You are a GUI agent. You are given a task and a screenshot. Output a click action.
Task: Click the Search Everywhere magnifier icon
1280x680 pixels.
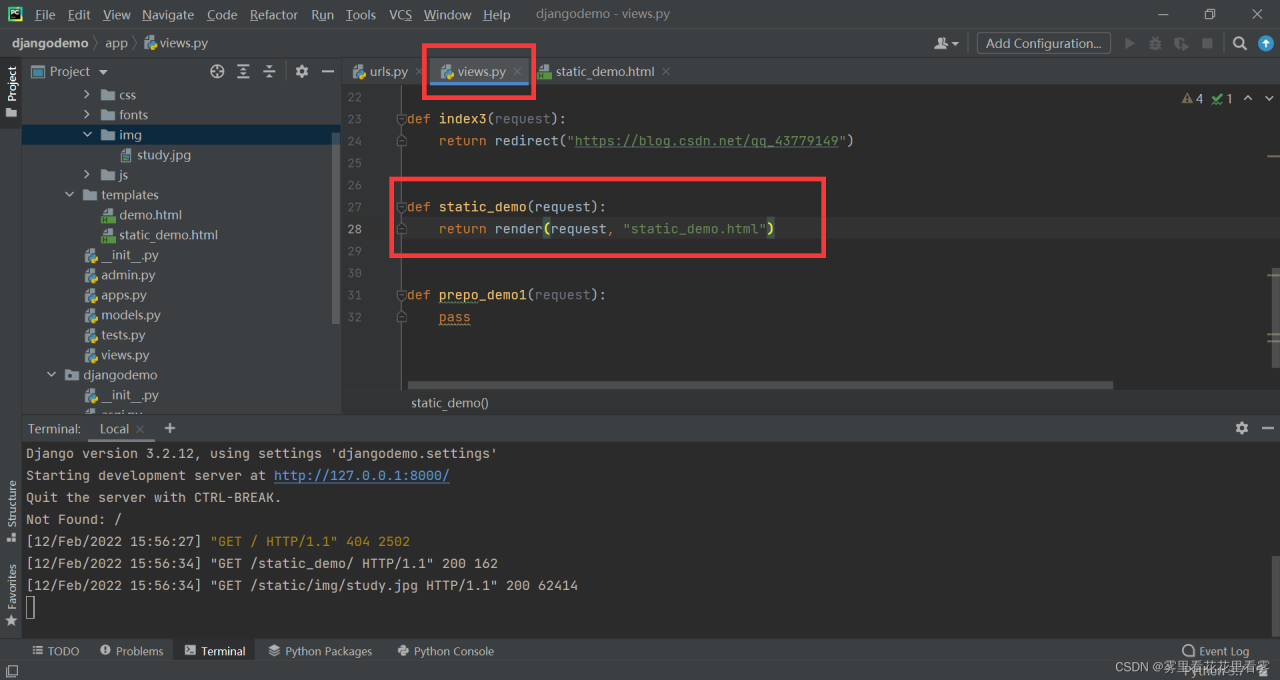tap(1239, 43)
